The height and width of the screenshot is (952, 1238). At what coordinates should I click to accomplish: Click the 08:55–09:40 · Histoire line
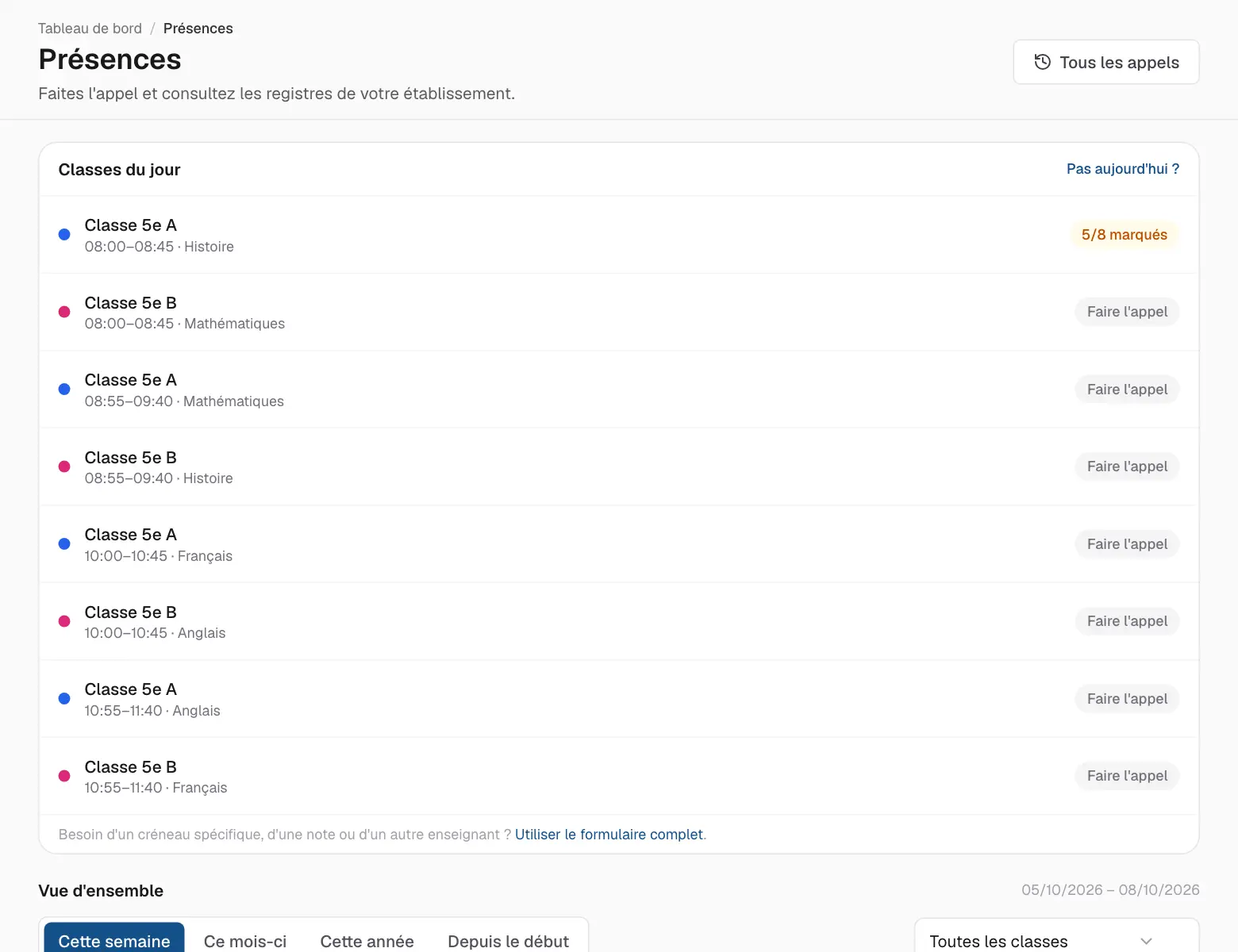tap(159, 478)
